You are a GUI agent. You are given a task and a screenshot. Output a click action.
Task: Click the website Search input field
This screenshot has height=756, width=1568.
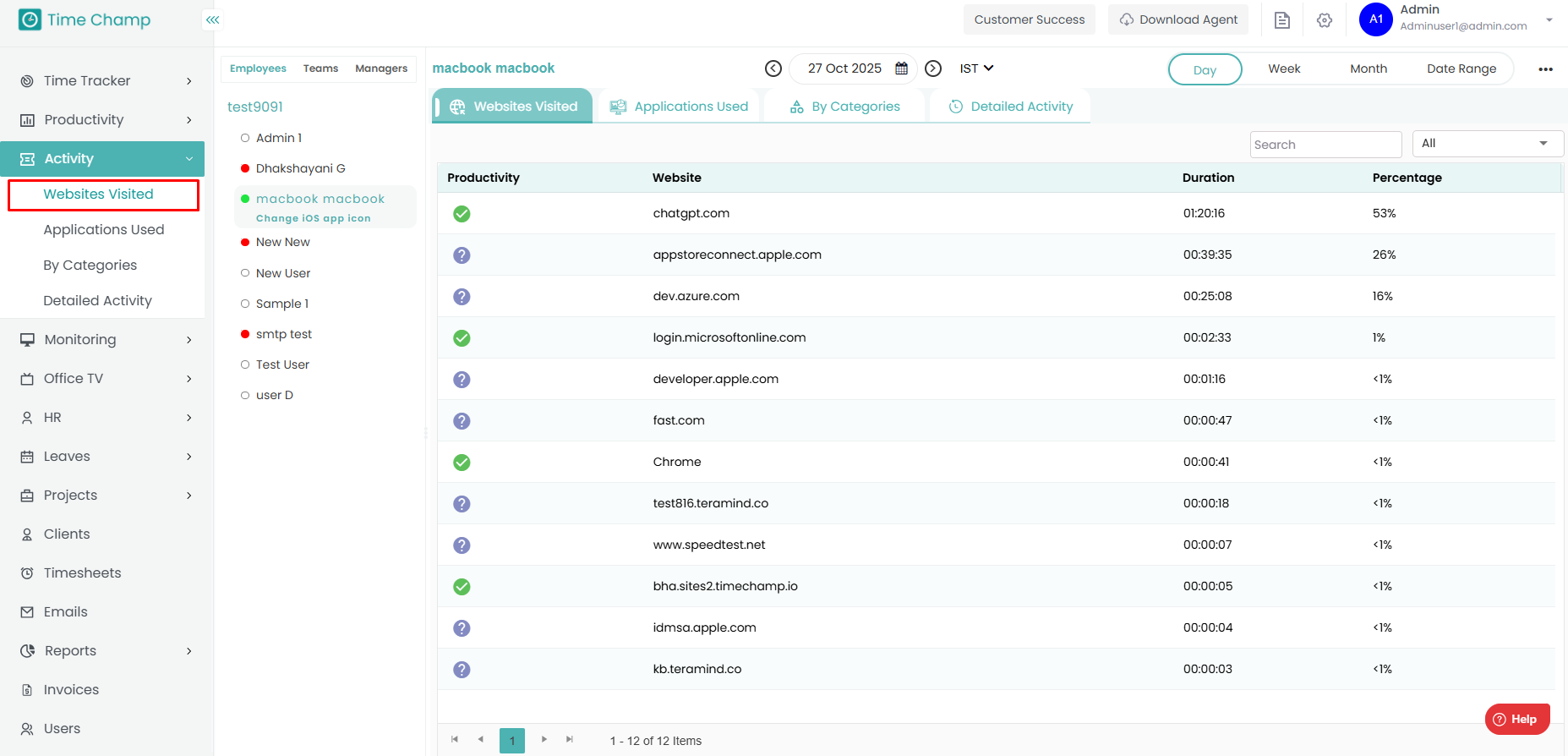pyautogui.click(x=1325, y=145)
